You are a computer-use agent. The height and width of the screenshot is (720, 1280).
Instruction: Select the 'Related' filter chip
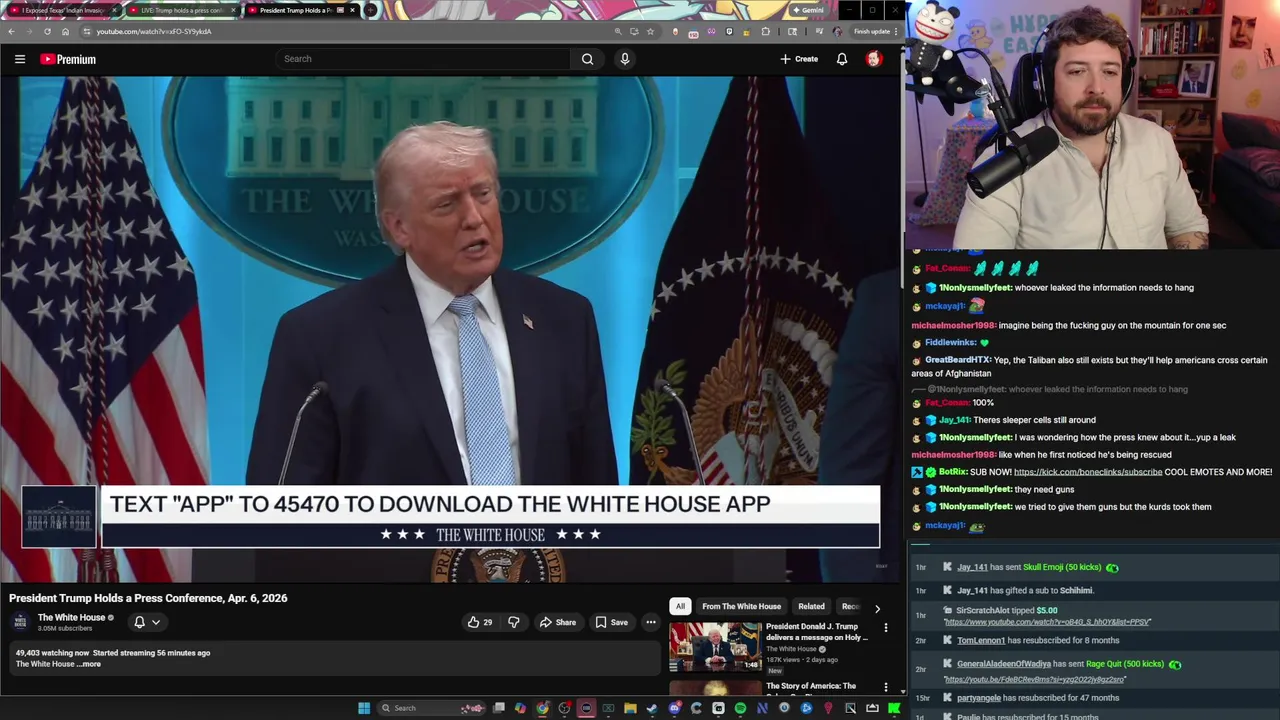811,606
